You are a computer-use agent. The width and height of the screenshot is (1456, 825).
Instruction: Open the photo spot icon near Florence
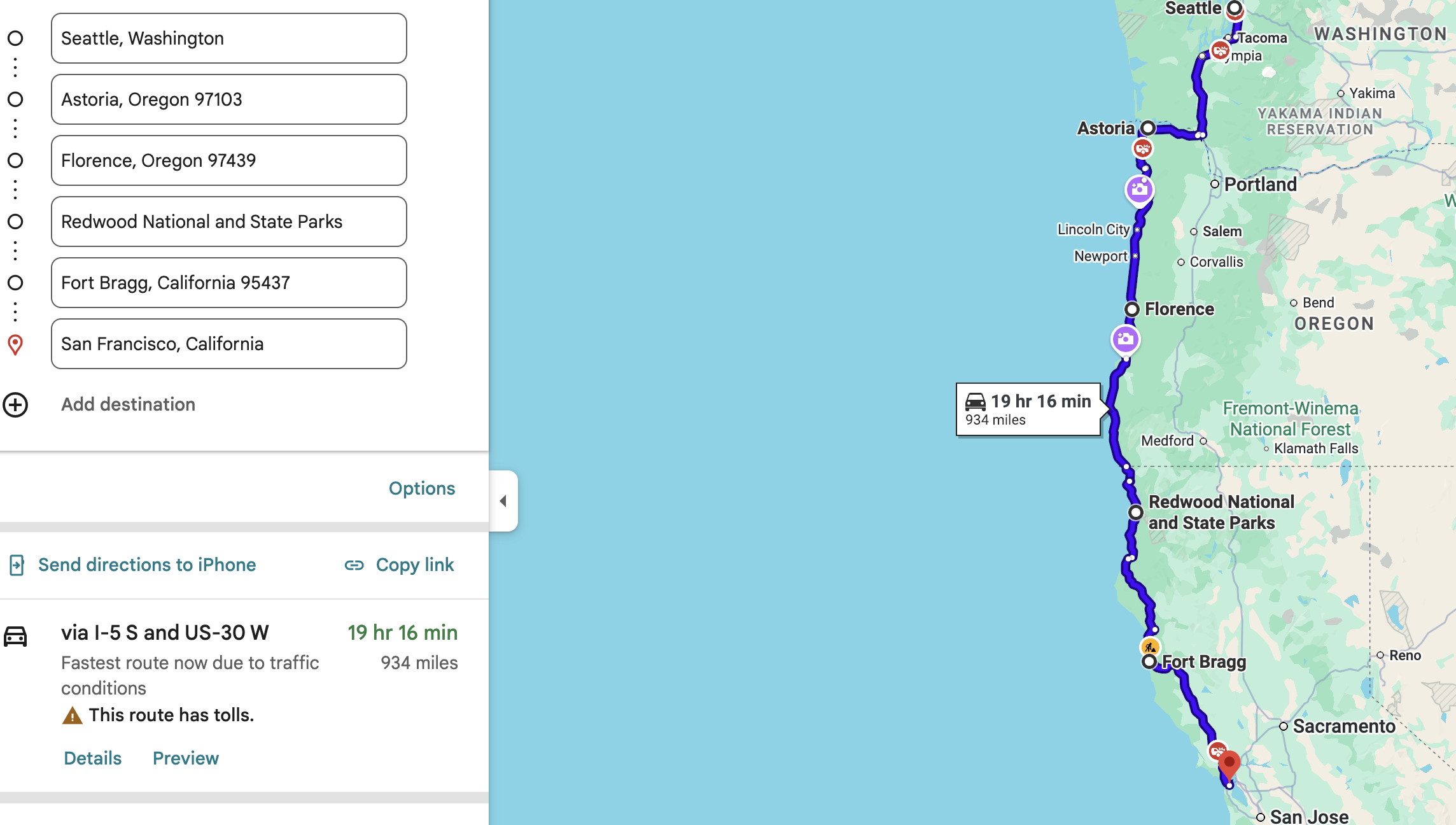[x=1127, y=339]
